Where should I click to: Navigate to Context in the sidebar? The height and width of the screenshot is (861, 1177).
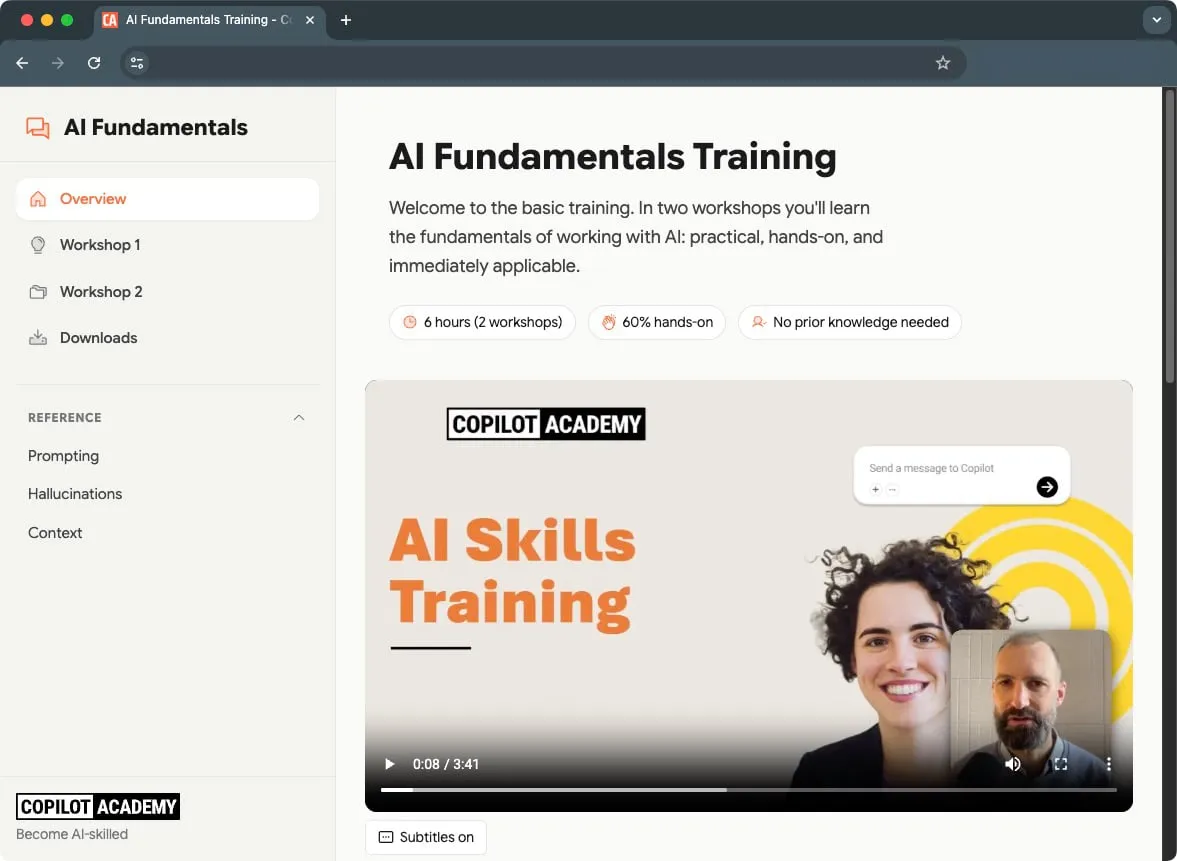(55, 532)
